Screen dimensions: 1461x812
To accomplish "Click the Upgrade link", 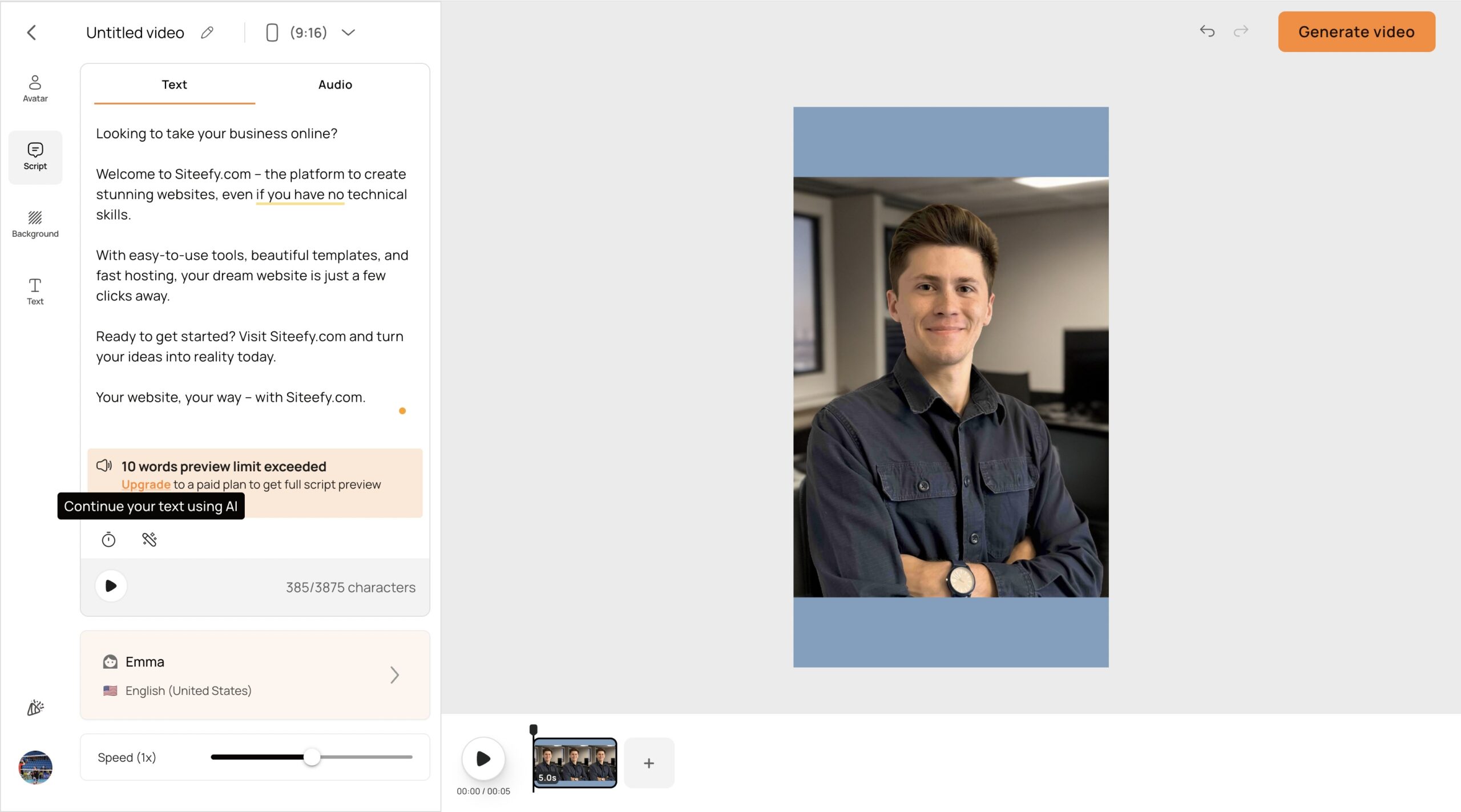I will coord(146,484).
